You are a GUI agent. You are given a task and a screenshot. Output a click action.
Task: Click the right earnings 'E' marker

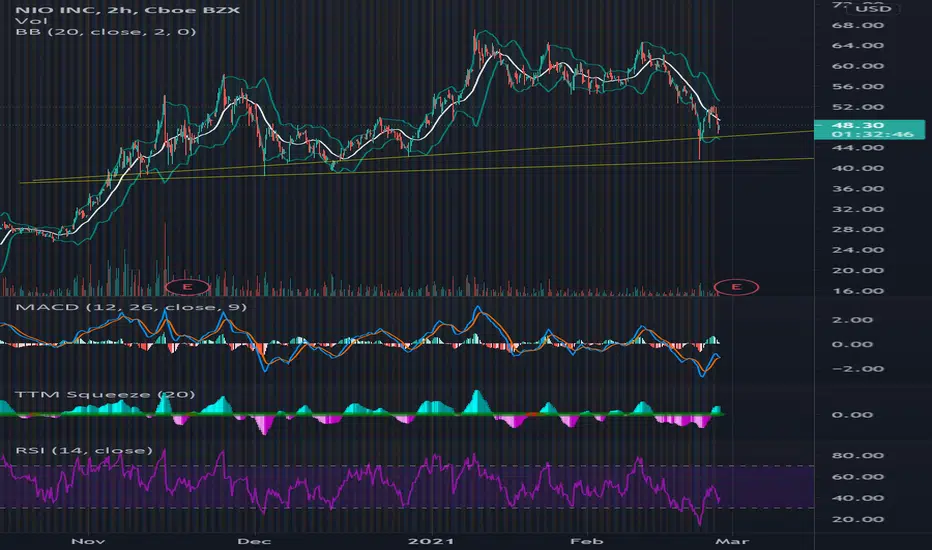[x=736, y=287]
